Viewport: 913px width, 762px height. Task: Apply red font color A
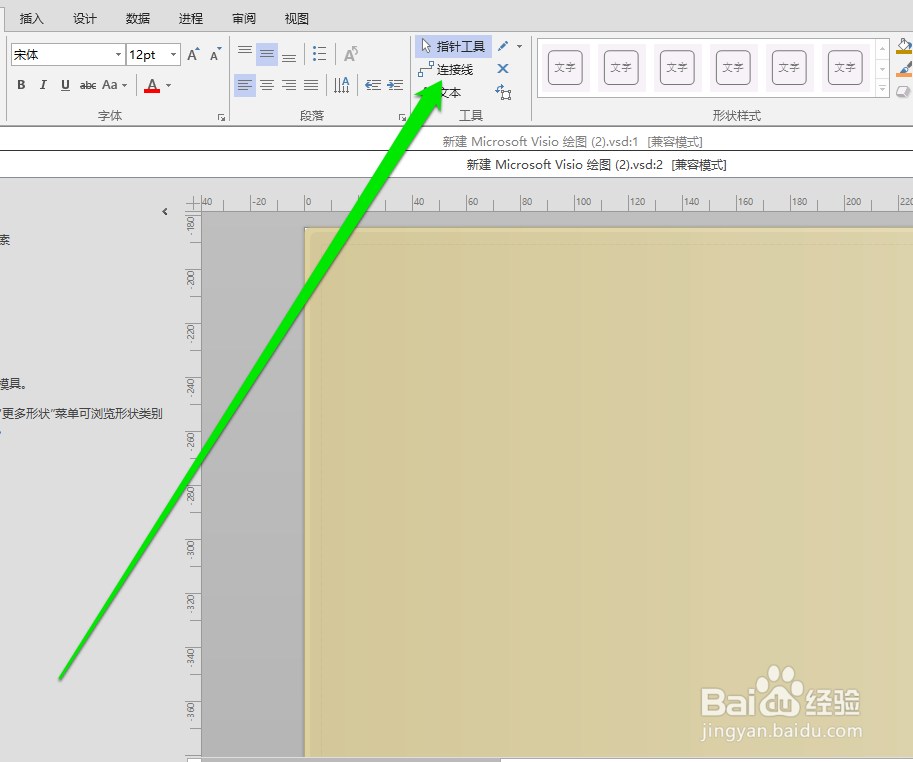pos(152,85)
